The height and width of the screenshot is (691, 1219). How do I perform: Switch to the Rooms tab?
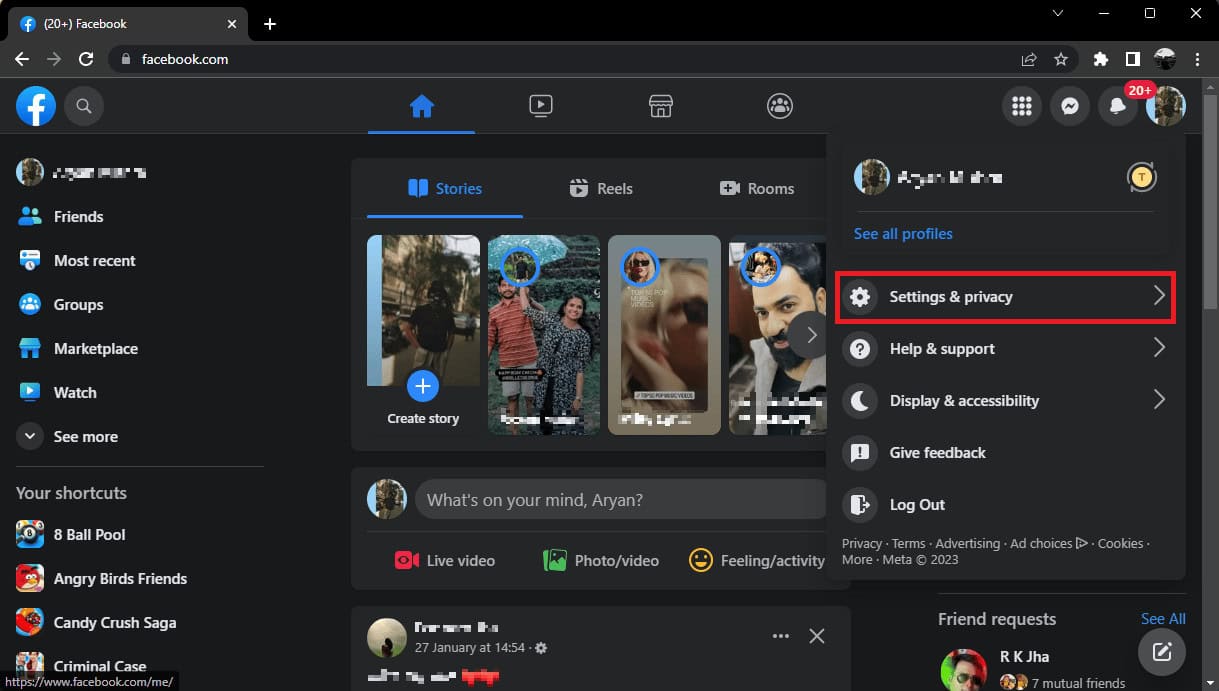pos(756,188)
